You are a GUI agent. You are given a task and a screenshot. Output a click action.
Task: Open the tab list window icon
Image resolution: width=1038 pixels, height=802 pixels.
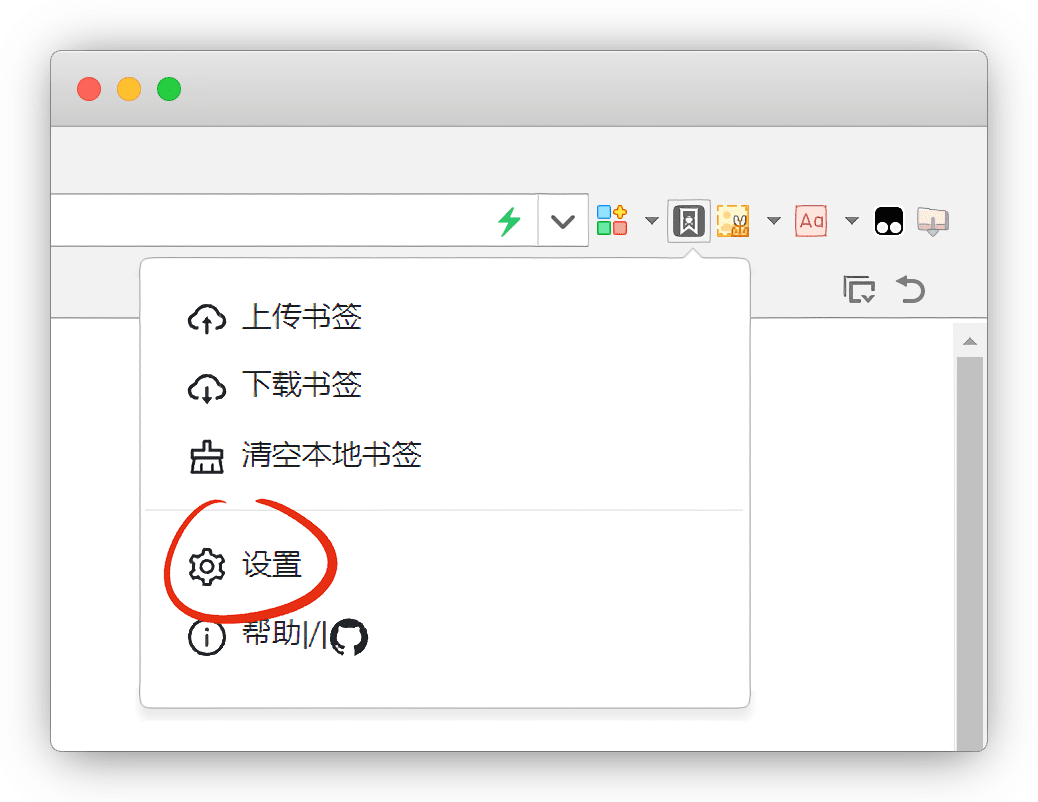click(859, 290)
